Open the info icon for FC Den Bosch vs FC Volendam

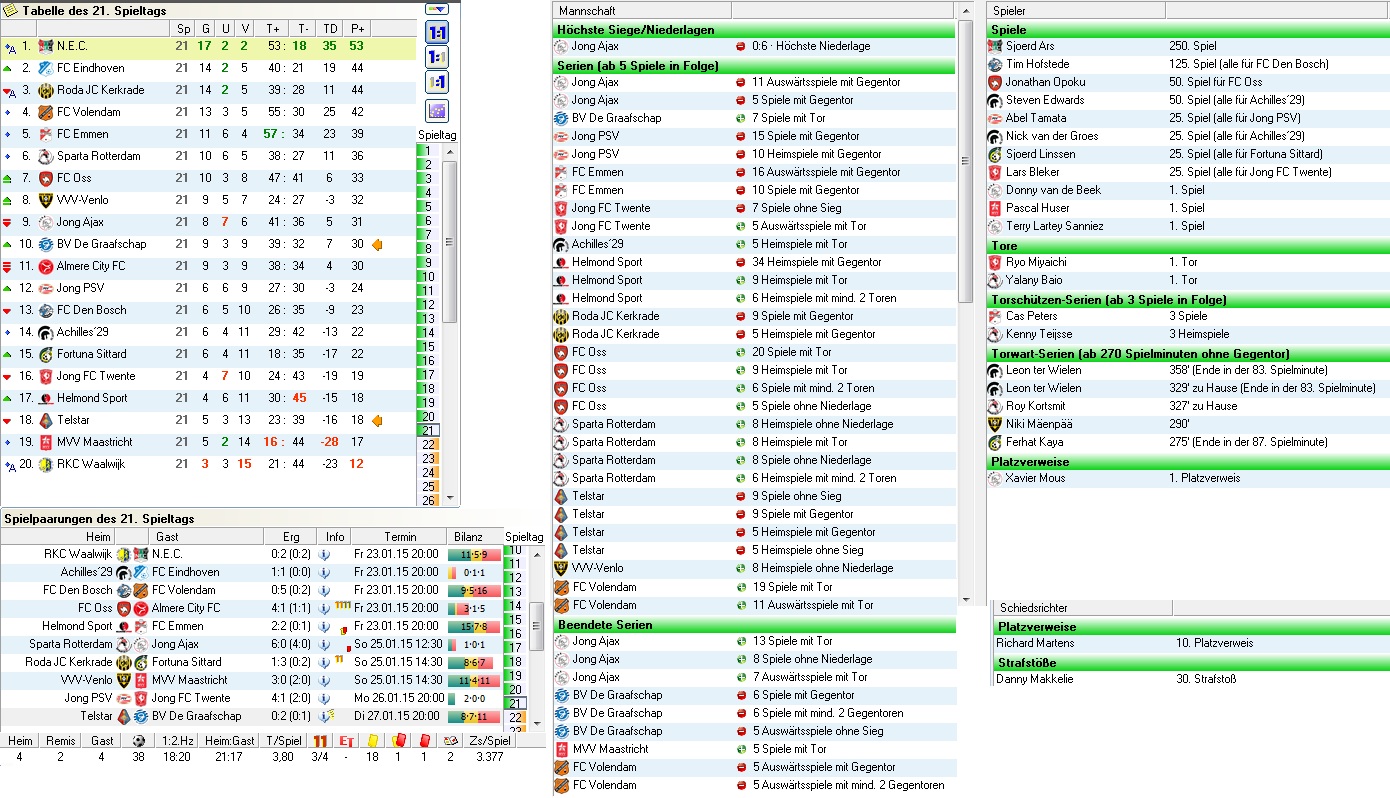pyautogui.click(x=324, y=590)
